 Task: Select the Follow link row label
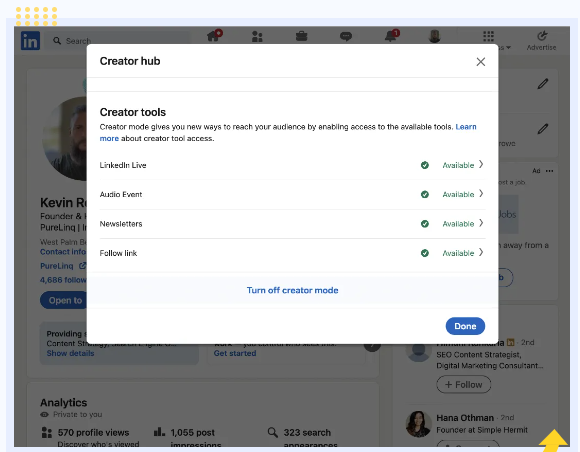tap(118, 253)
